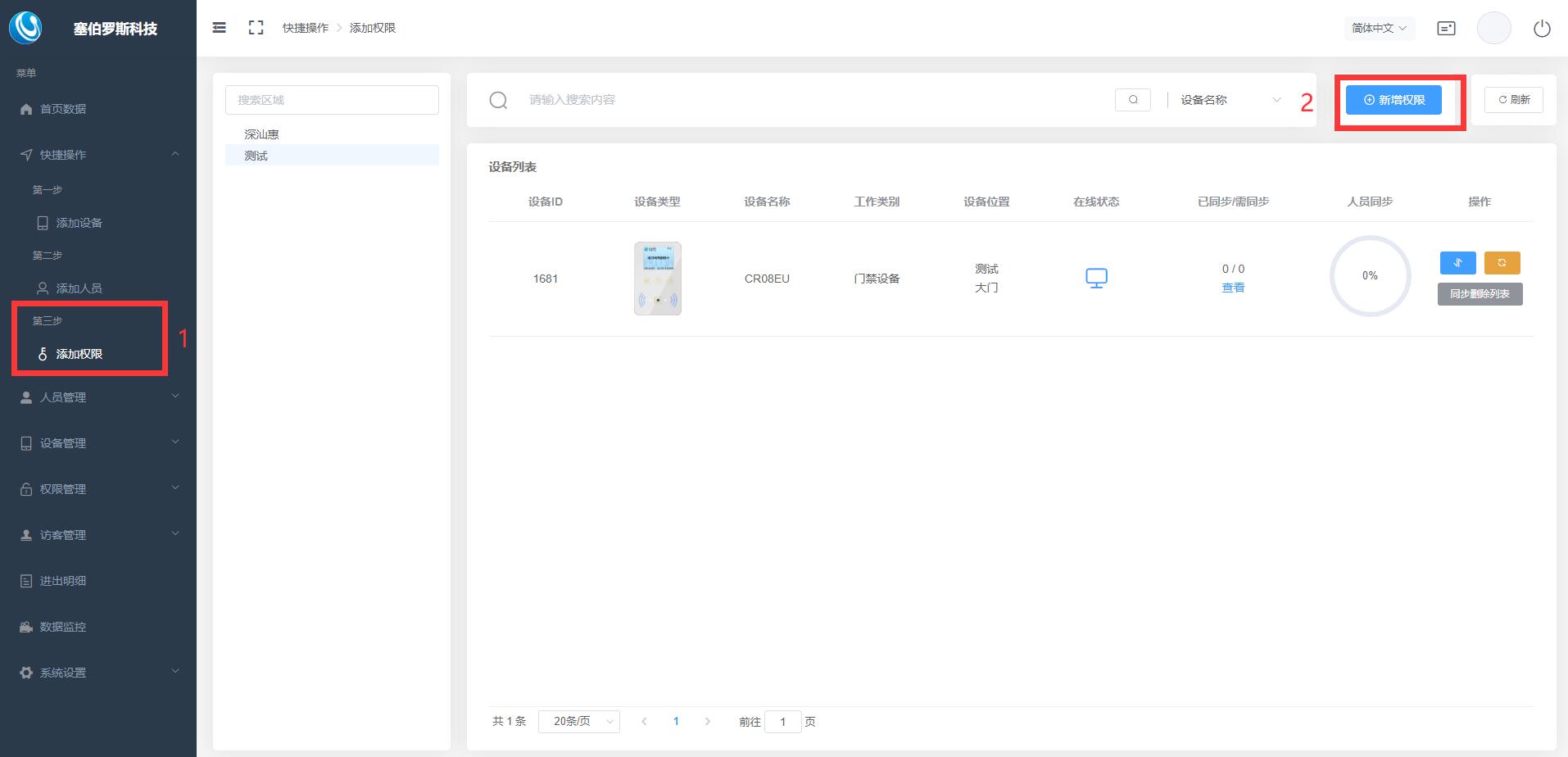Screen dimensions: 1568x757
Task: Open the 简体中文 language dropdown
Action: tap(1379, 29)
